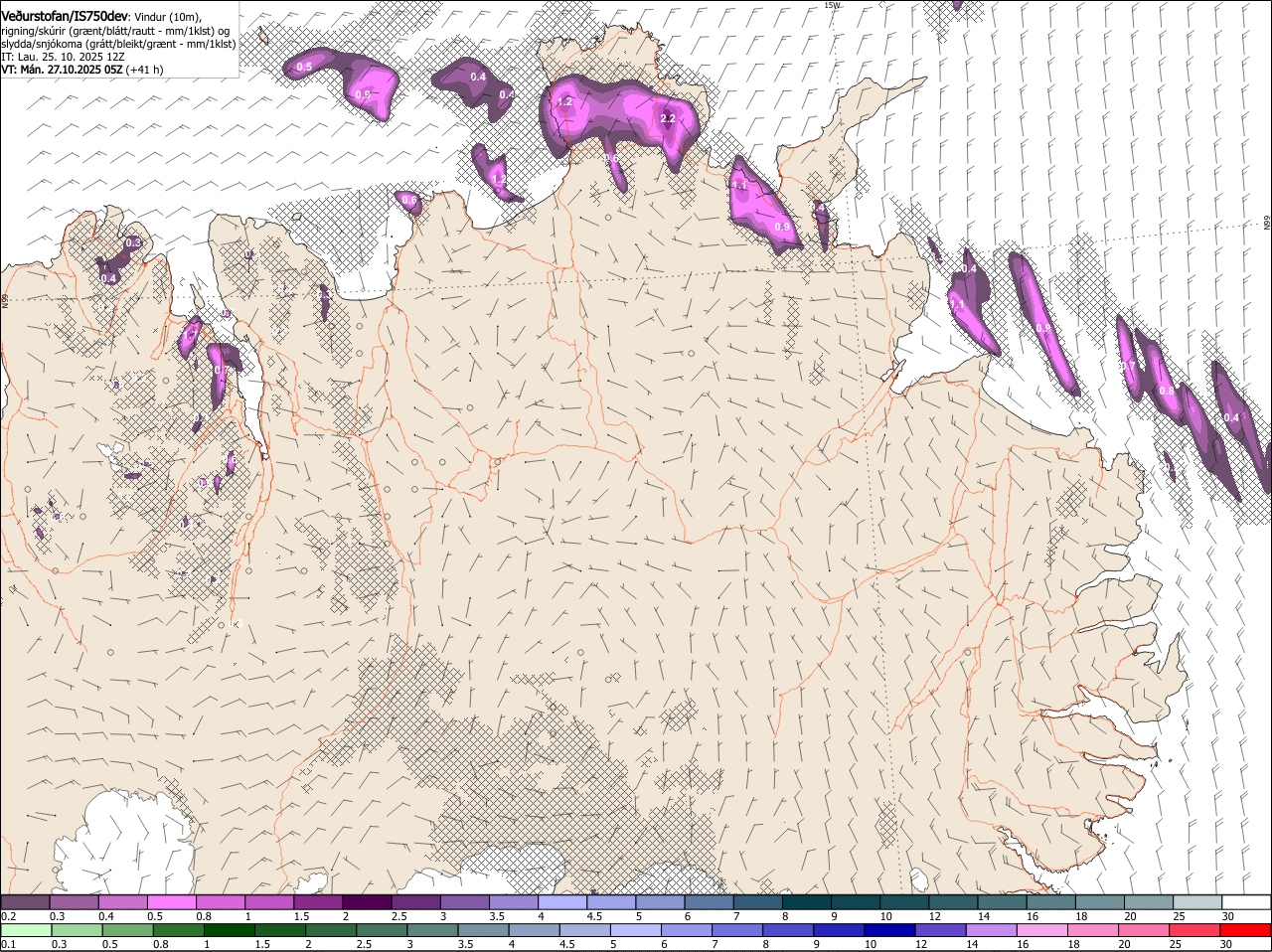Image resolution: width=1272 pixels, height=952 pixels.
Task: Click the N99 label on the right edge
Action: tap(1267, 225)
